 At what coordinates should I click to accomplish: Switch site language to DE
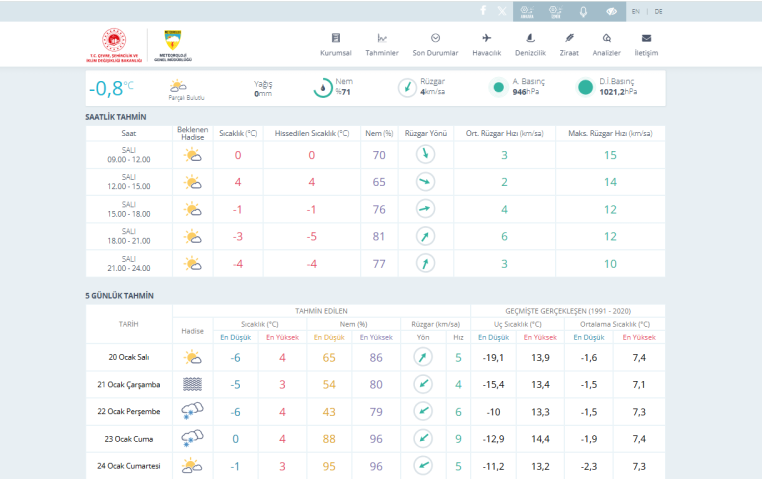tap(658, 11)
